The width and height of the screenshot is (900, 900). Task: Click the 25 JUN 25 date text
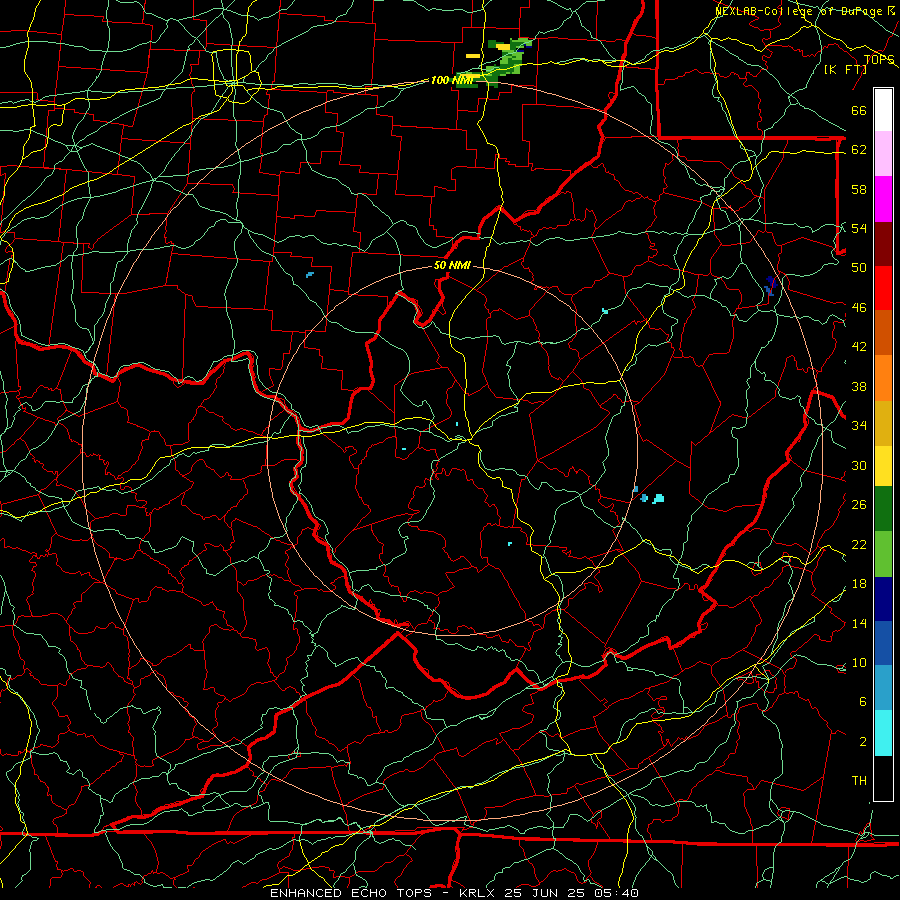(x=545, y=893)
